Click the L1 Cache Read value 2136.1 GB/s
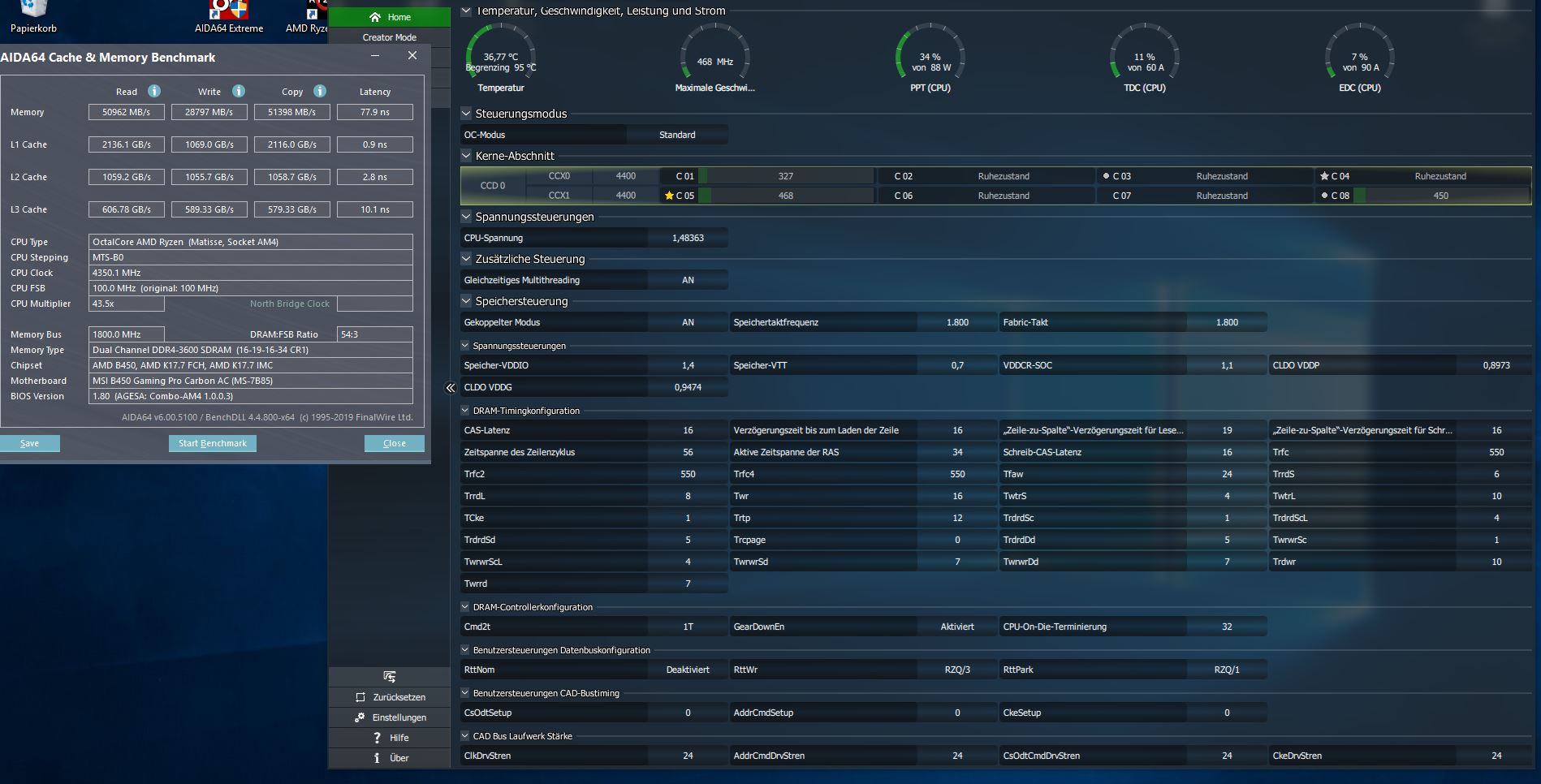 click(127, 144)
